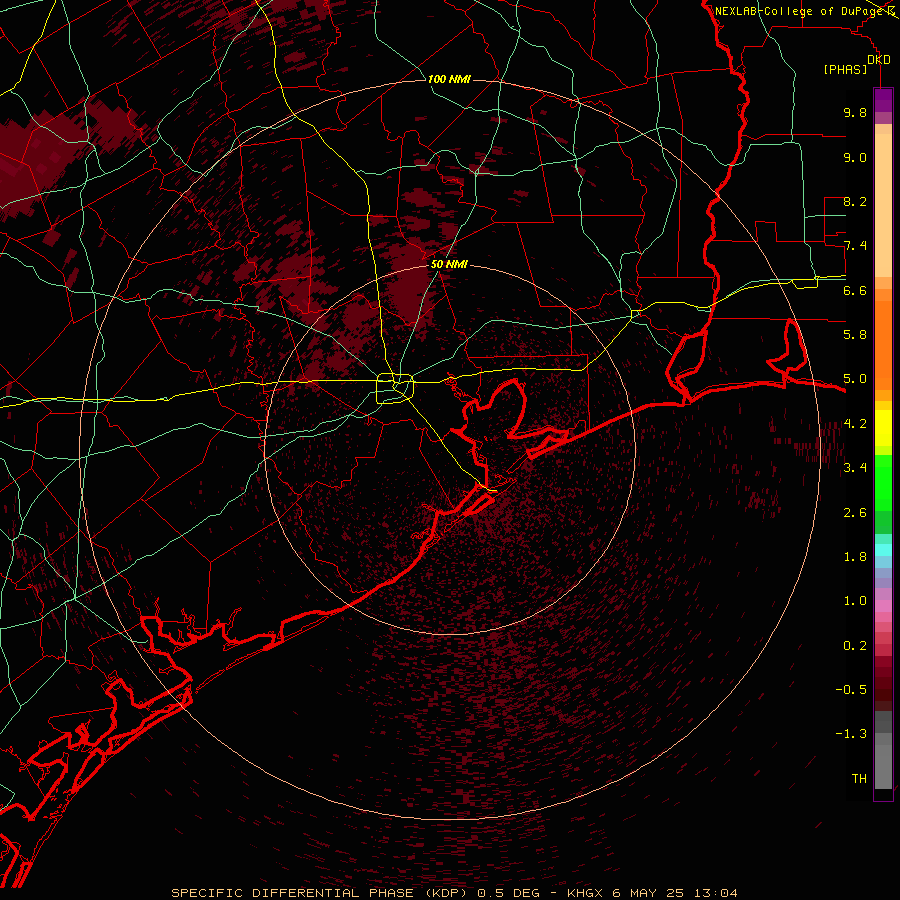Click the 2.6 value on the color scale
900x900 pixels.
click(855, 513)
